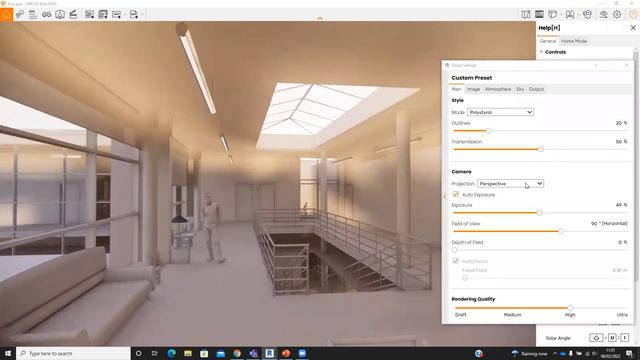Open the Atmosphere tab

tap(498, 89)
